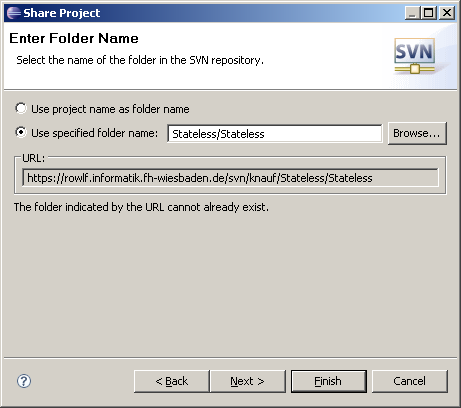461x408 pixels.
Task: Cancel the Share Project wizard
Action: [x=410, y=381]
